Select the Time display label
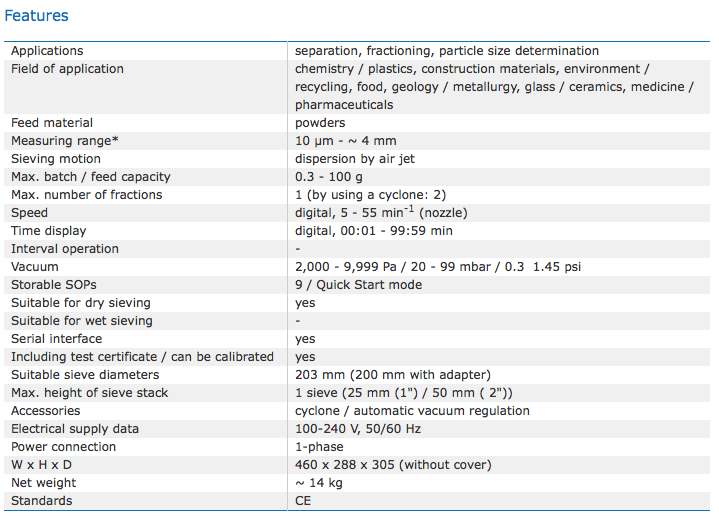The width and height of the screenshot is (719, 519). [x=49, y=231]
